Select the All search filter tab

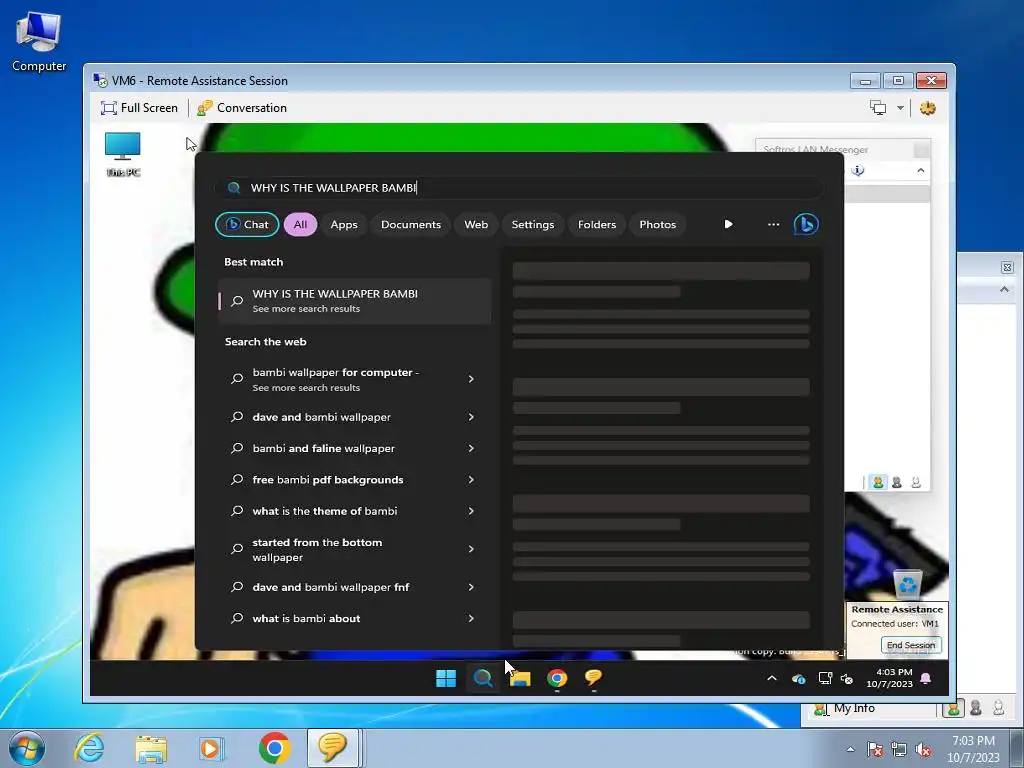click(300, 225)
